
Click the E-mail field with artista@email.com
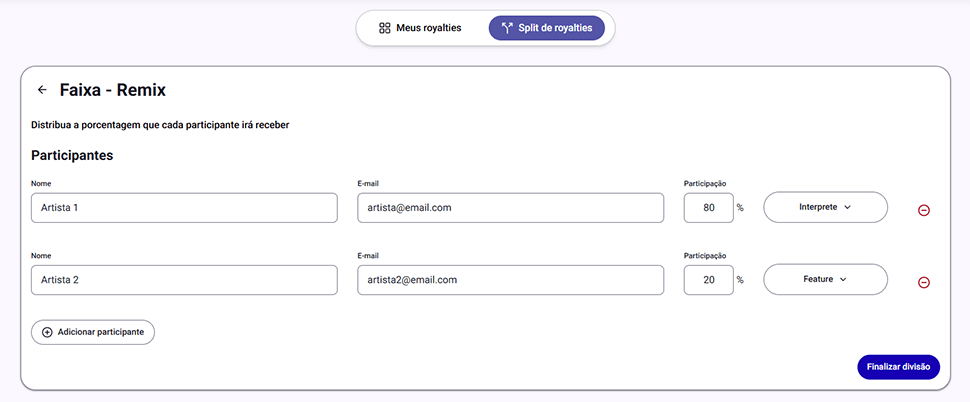coord(510,208)
